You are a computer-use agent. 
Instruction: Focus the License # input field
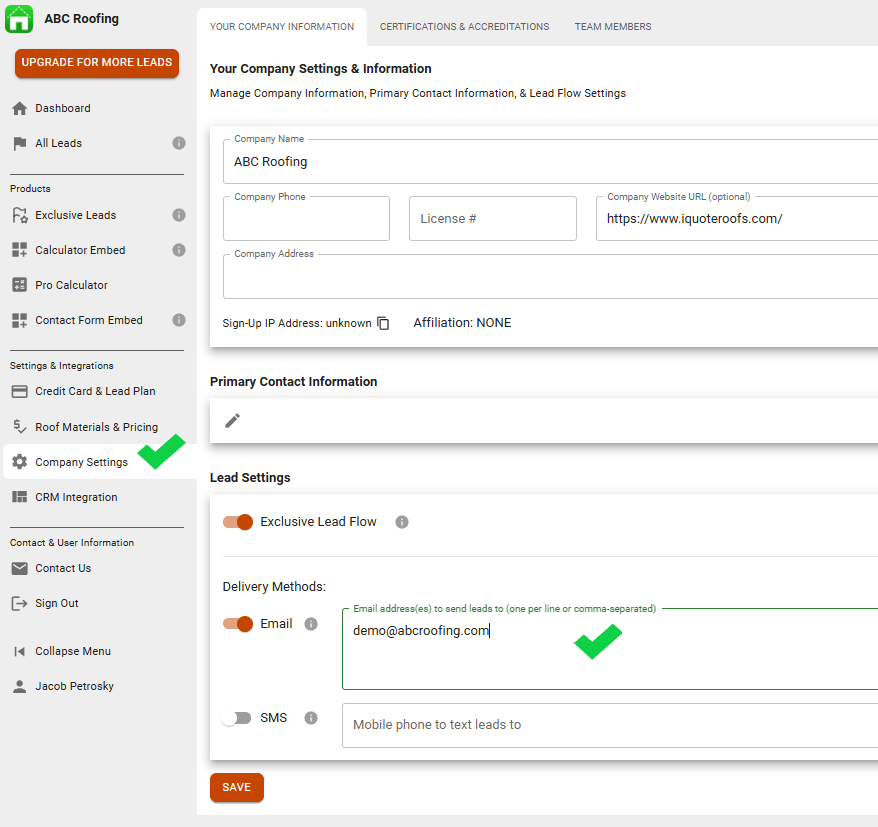(492, 219)
